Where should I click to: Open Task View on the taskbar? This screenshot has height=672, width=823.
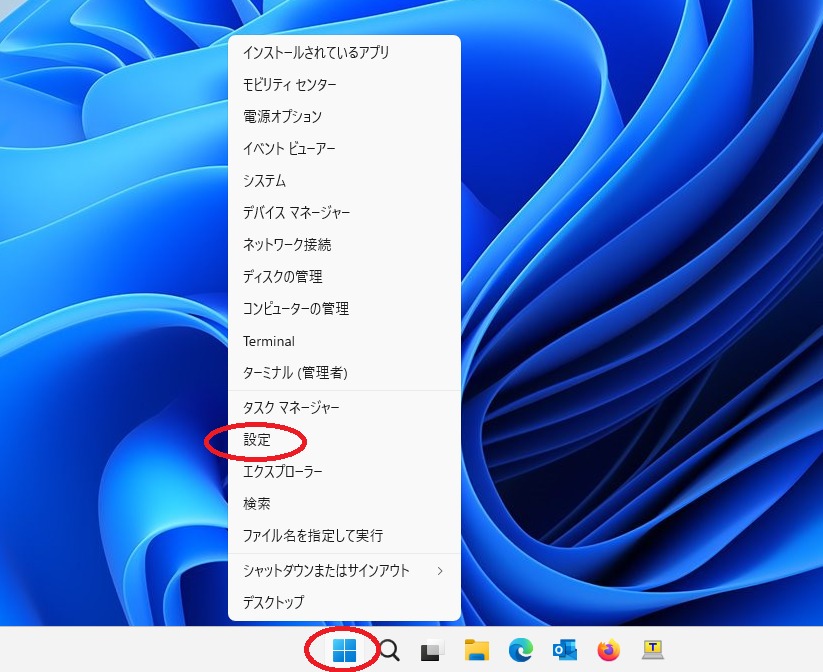pos(432,651)
